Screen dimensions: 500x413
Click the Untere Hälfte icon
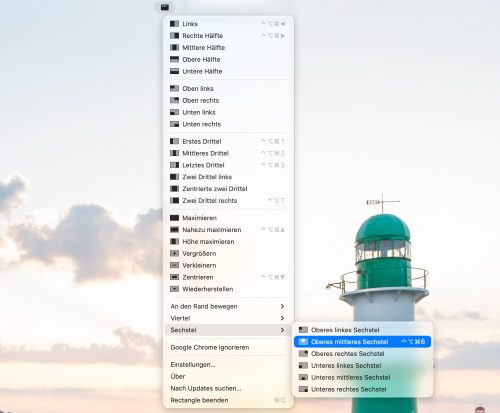tap(174, 71)
